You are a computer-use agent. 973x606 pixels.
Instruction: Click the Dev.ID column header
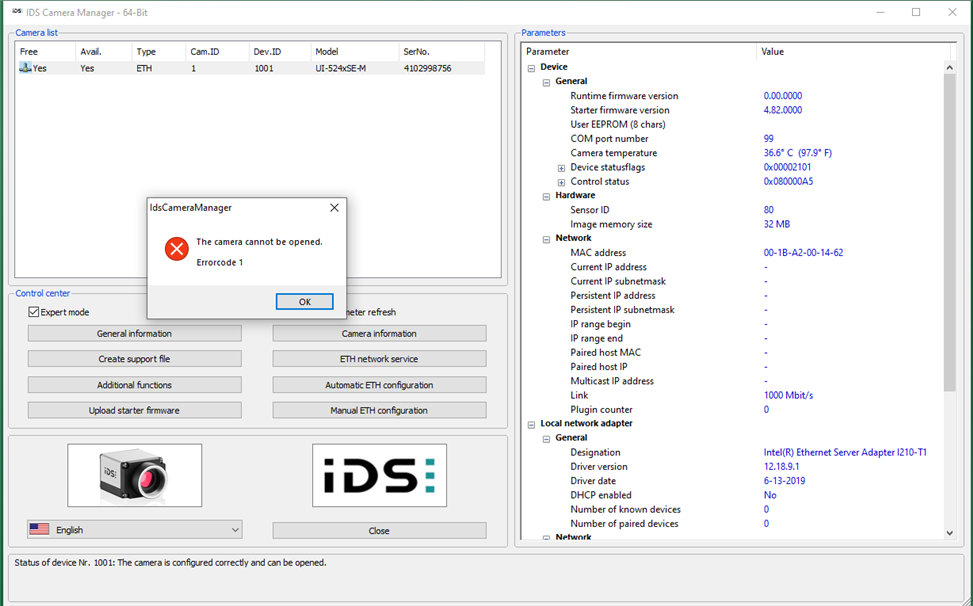[279, 51]
